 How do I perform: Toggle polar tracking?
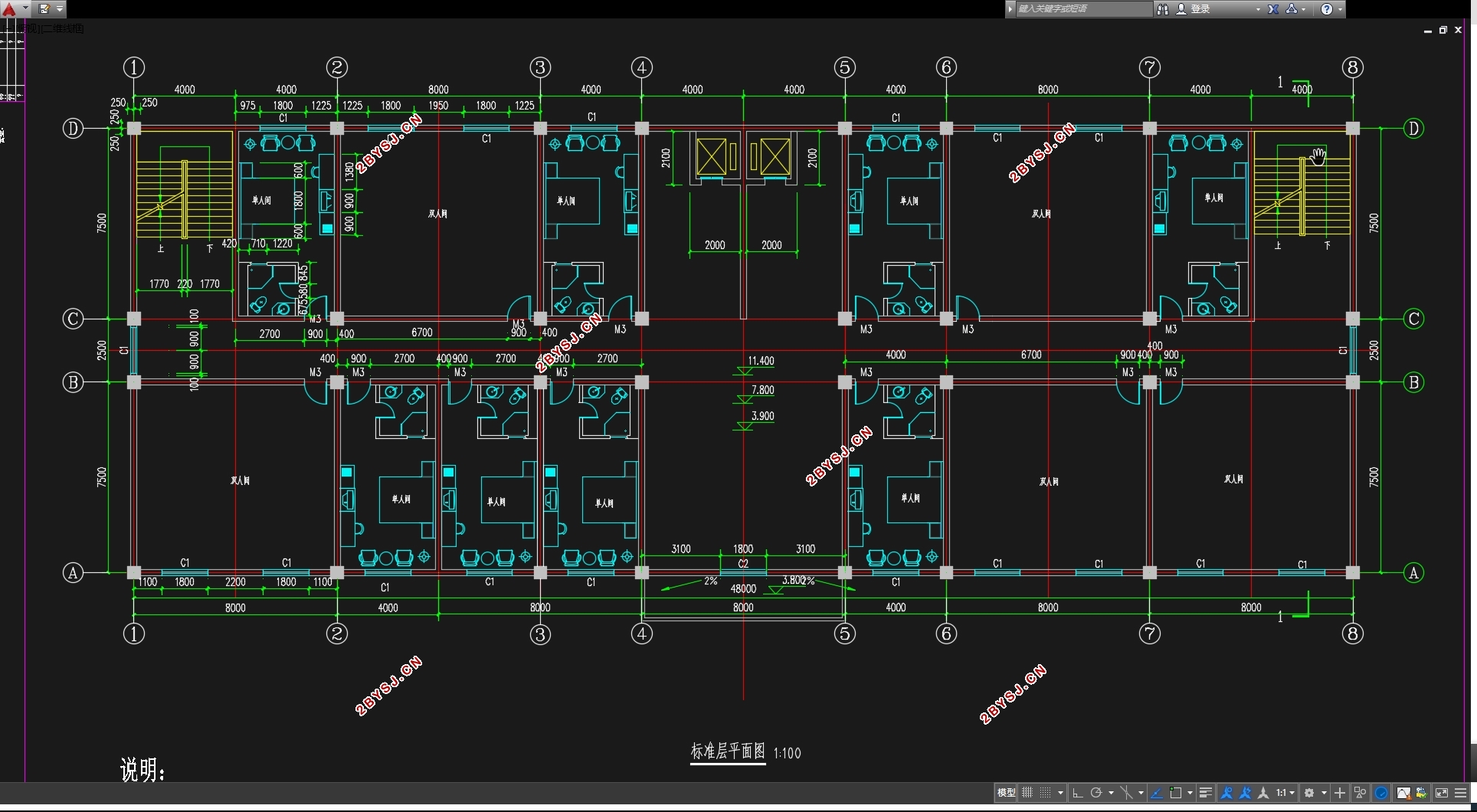(x=1096, y=793)
